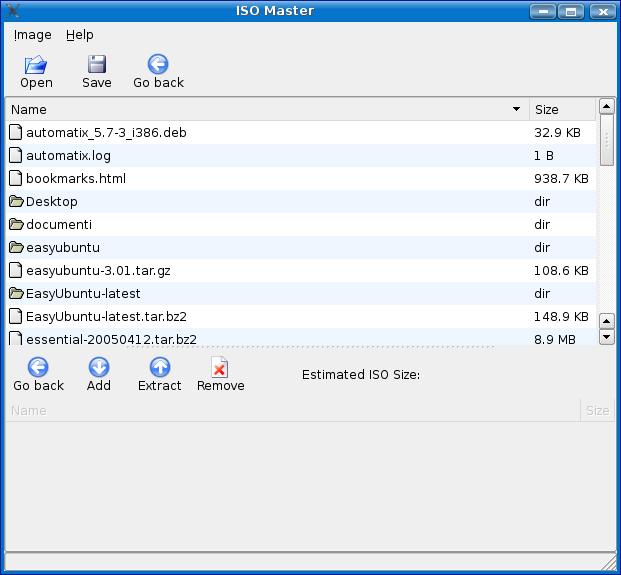621x575 pixels.
Task: Select the EasyUbuntu-latest.tar.bz2 file name
Action: tap(106, 316)
